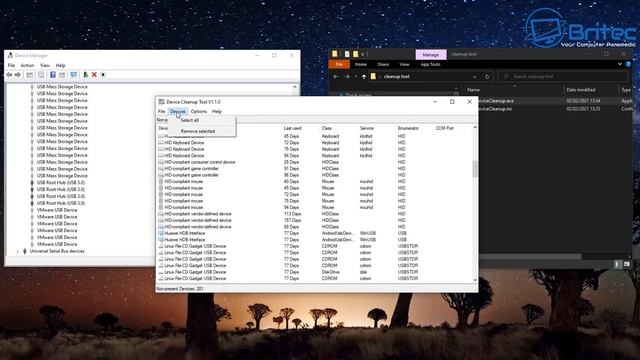Image resolution: width=640 pixels, height=360 pixels.
Task: Expand Universal Serial Bus devices node
Action: click(18, 251)
